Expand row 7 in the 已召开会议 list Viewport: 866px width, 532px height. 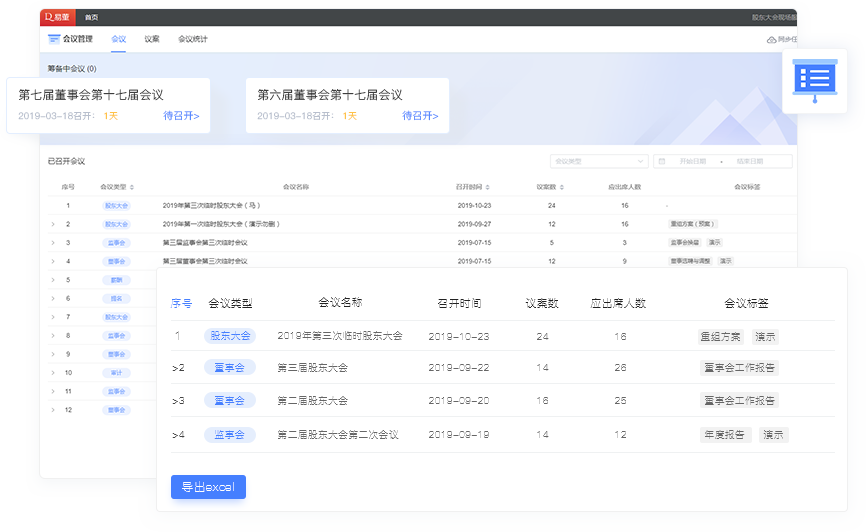[53, 317]
